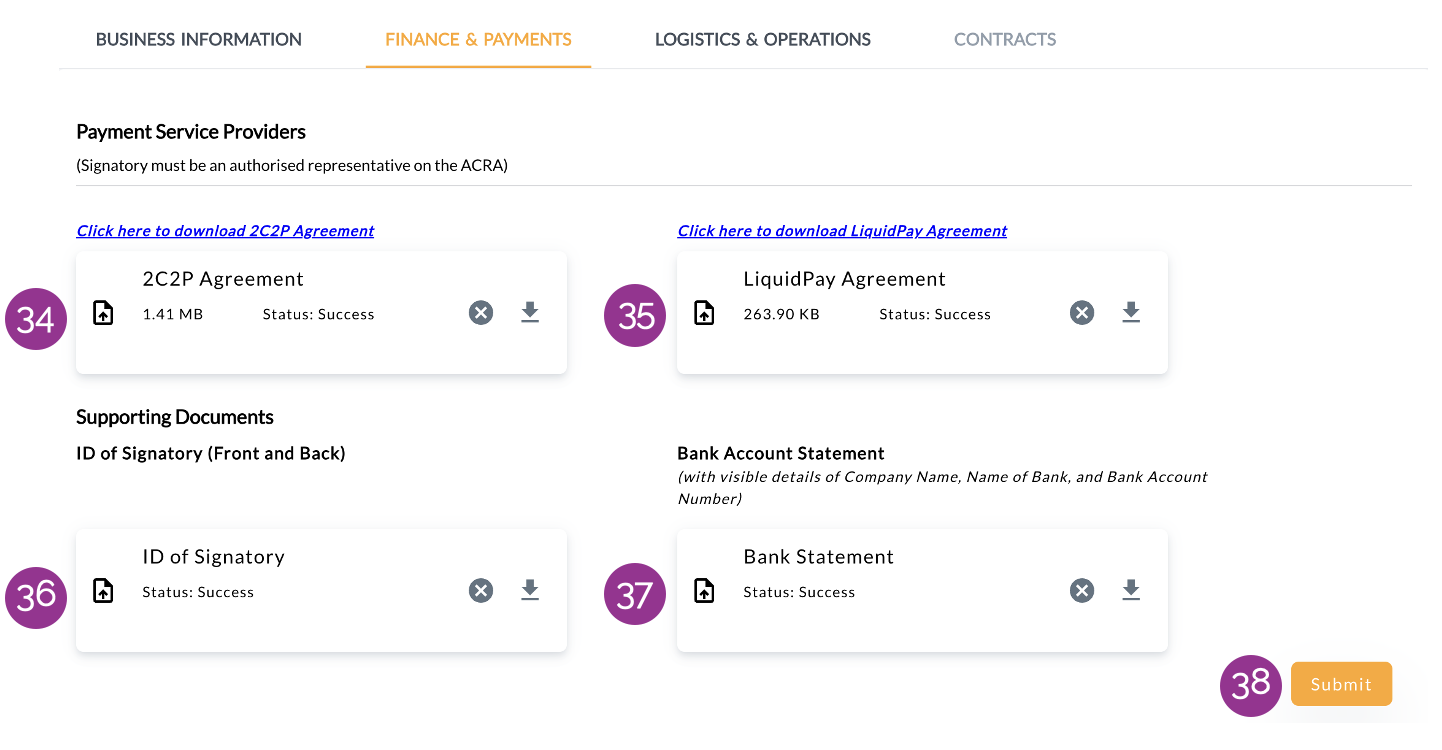Remove the uploaded Bank Statement file

click(1082, 591)
